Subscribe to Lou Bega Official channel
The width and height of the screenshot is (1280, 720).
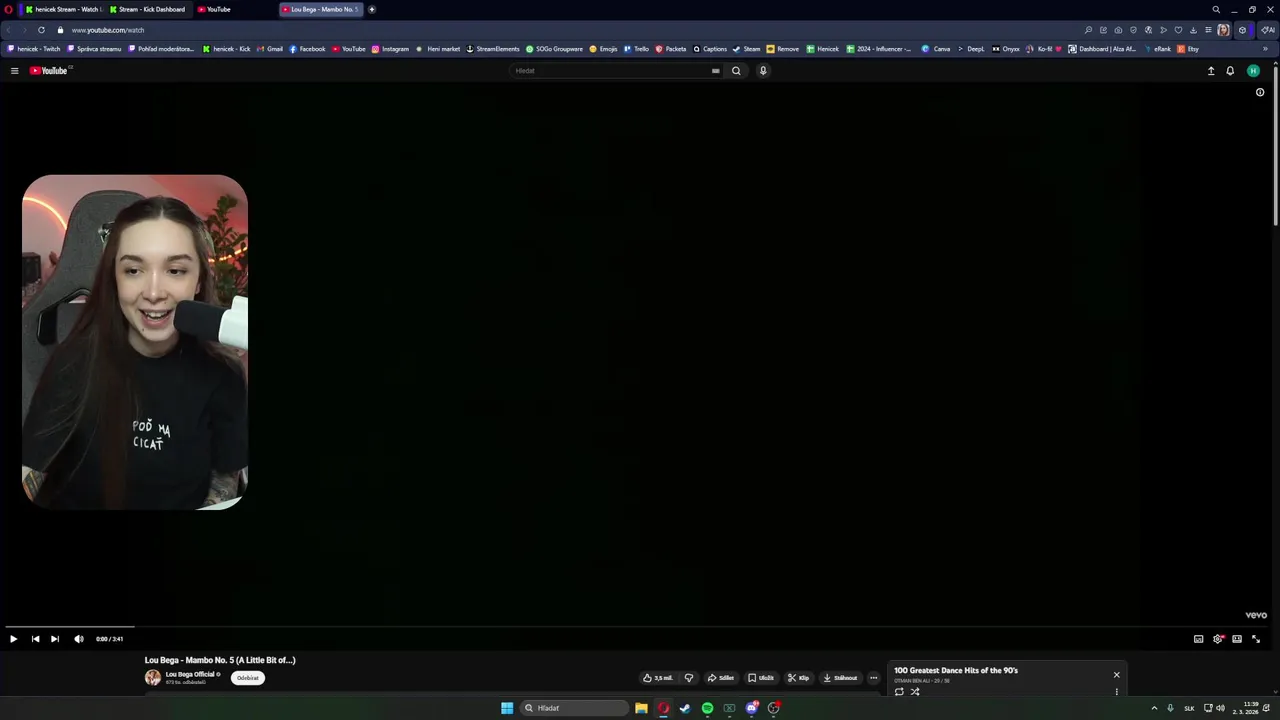248,678
